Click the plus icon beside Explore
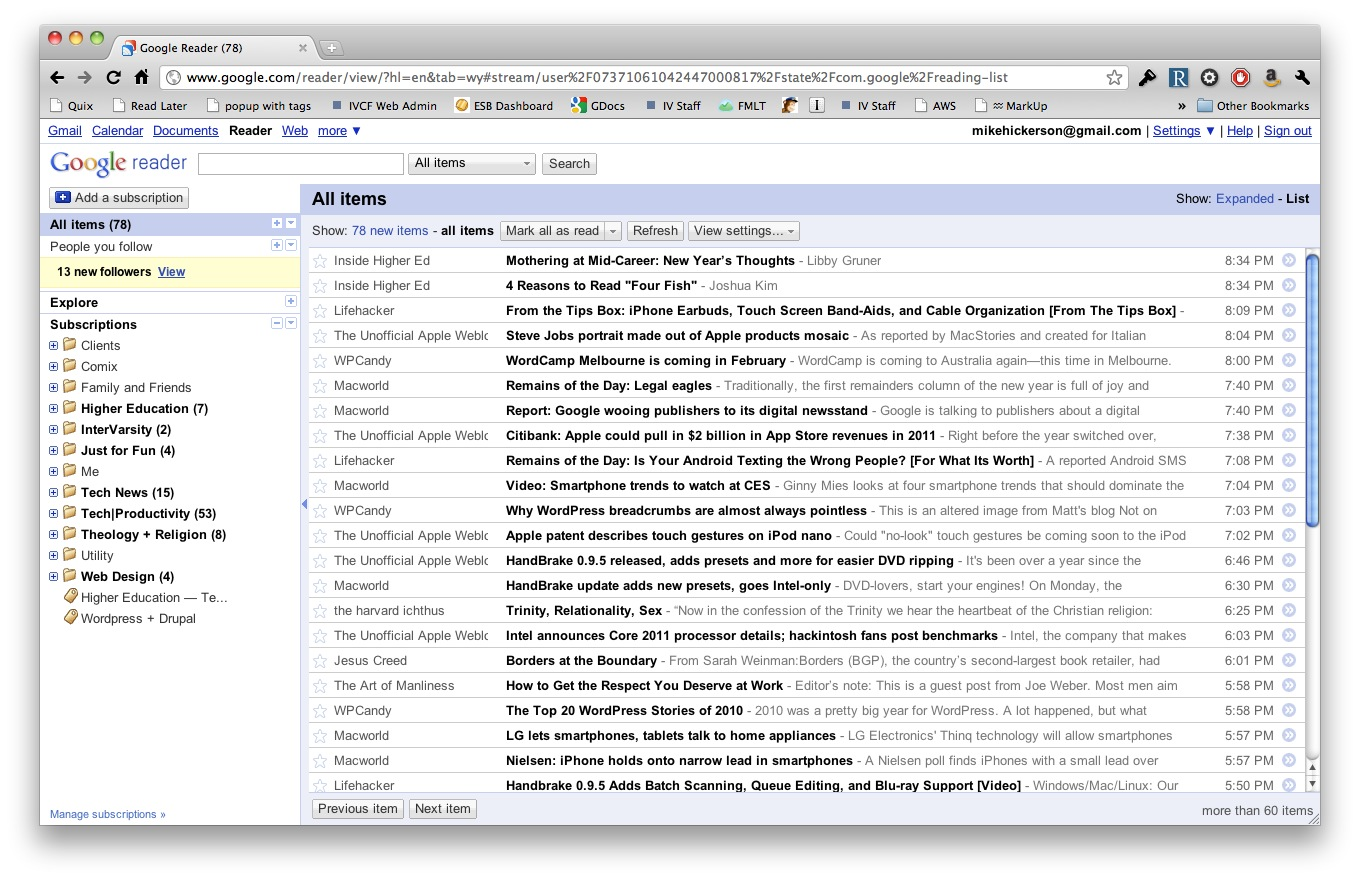 (x=291, y=301)
